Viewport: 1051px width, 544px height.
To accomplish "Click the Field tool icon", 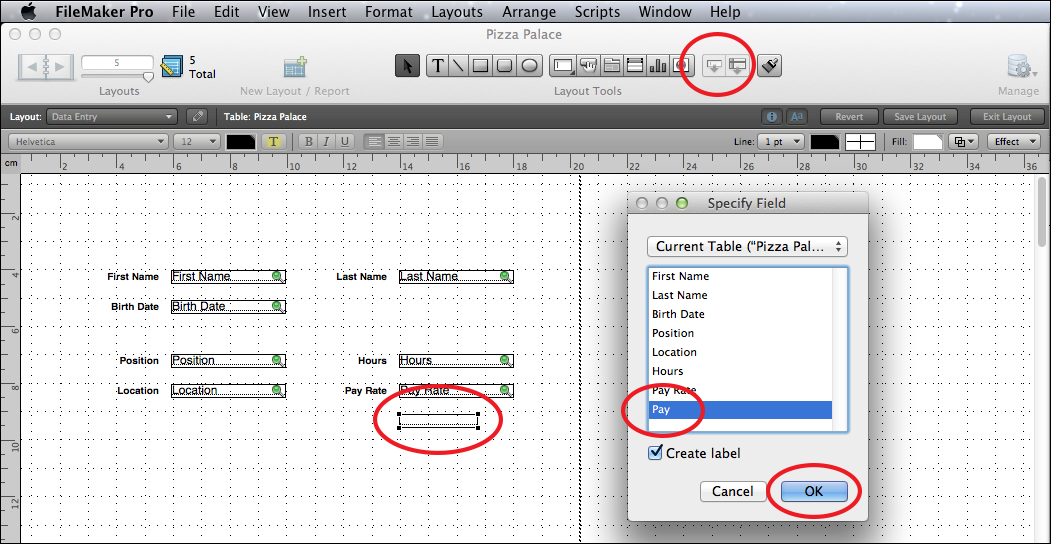I will 715,66.
